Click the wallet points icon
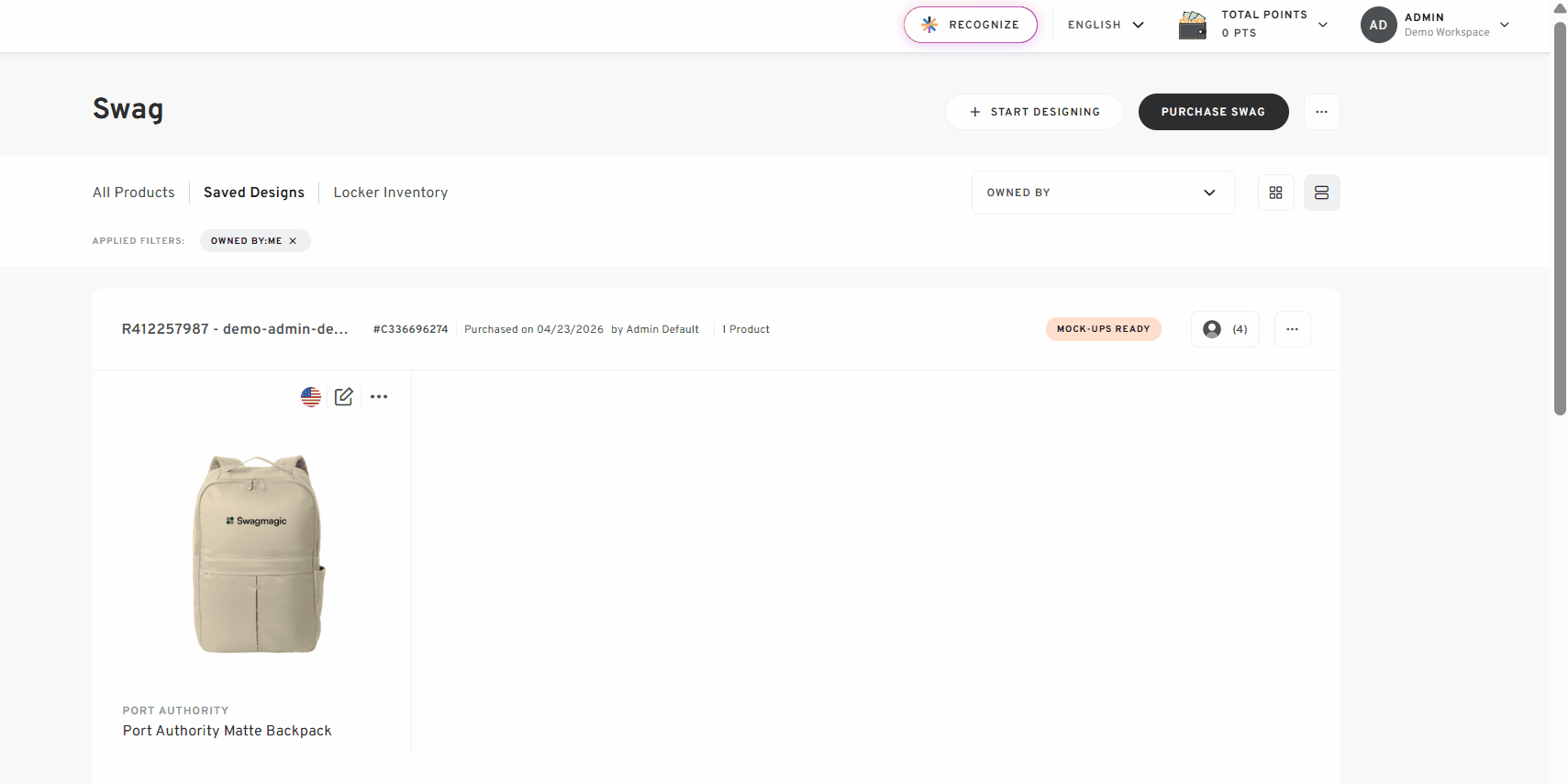The width and height of the screenshot is (1568, 784). pyautogui.click(x=1192, y=25)
